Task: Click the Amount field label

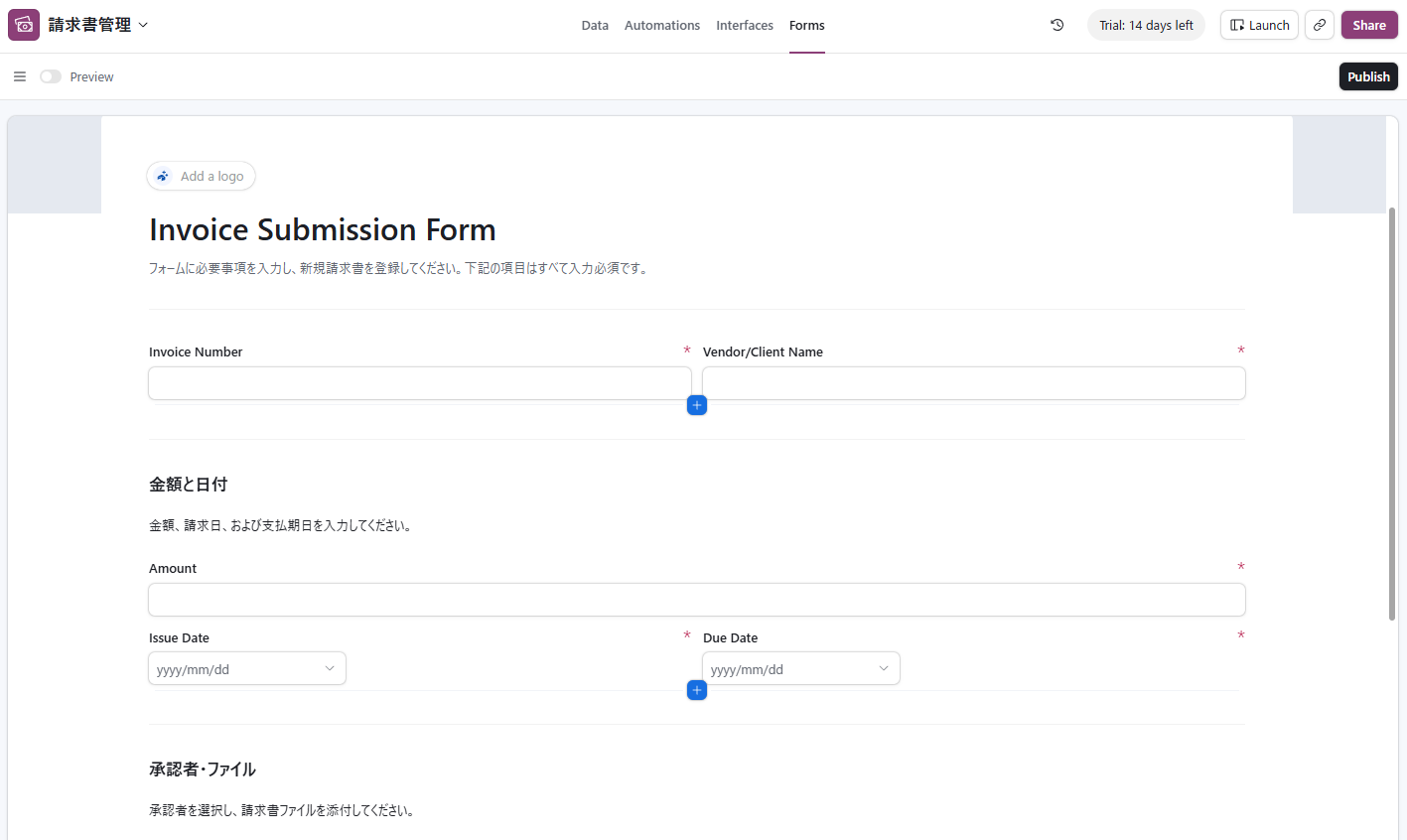Action: [173, 568]
